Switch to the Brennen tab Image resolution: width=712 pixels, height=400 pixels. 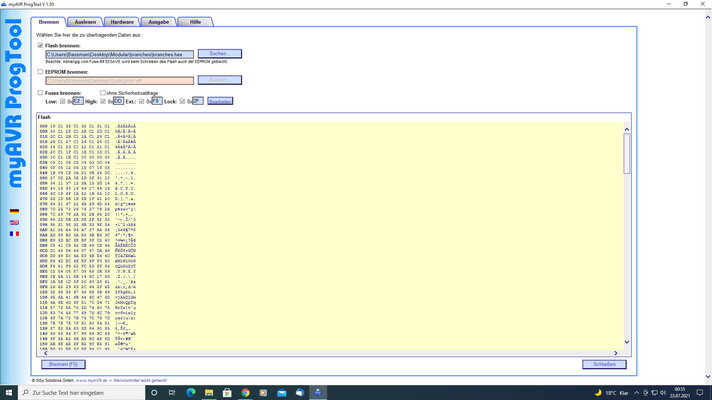pos(49,22)
